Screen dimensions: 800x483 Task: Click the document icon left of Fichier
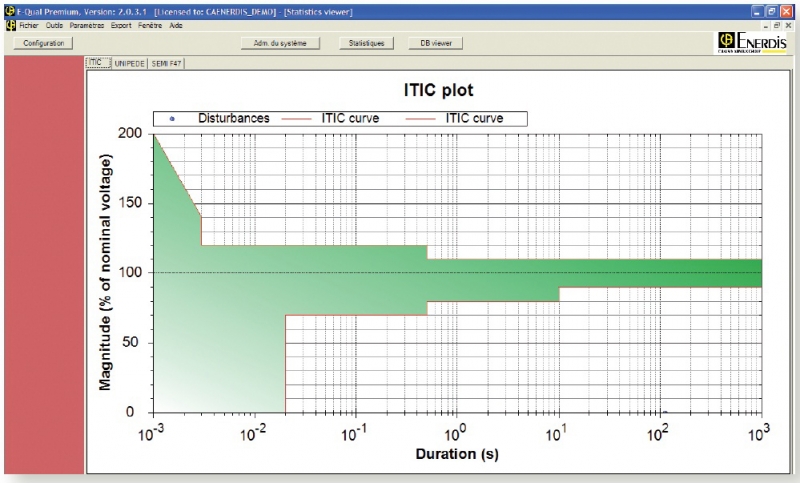click(x=9, y=24)
